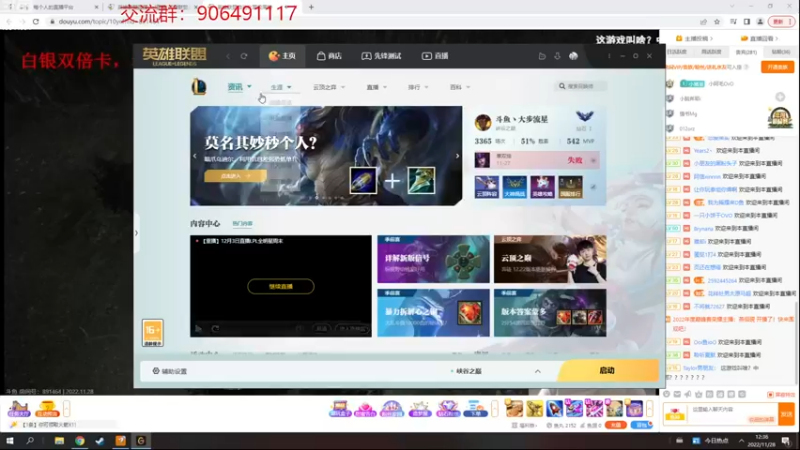800x450 pixels.
Task: Open the third purple shortcut tile
Action: [542, 187]
